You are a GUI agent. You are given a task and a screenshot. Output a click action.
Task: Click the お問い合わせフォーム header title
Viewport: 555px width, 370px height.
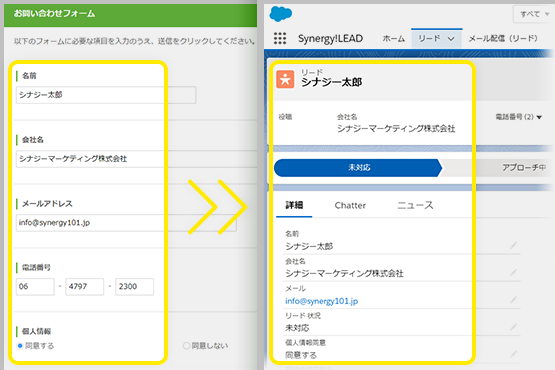click(x=54, y=13)
